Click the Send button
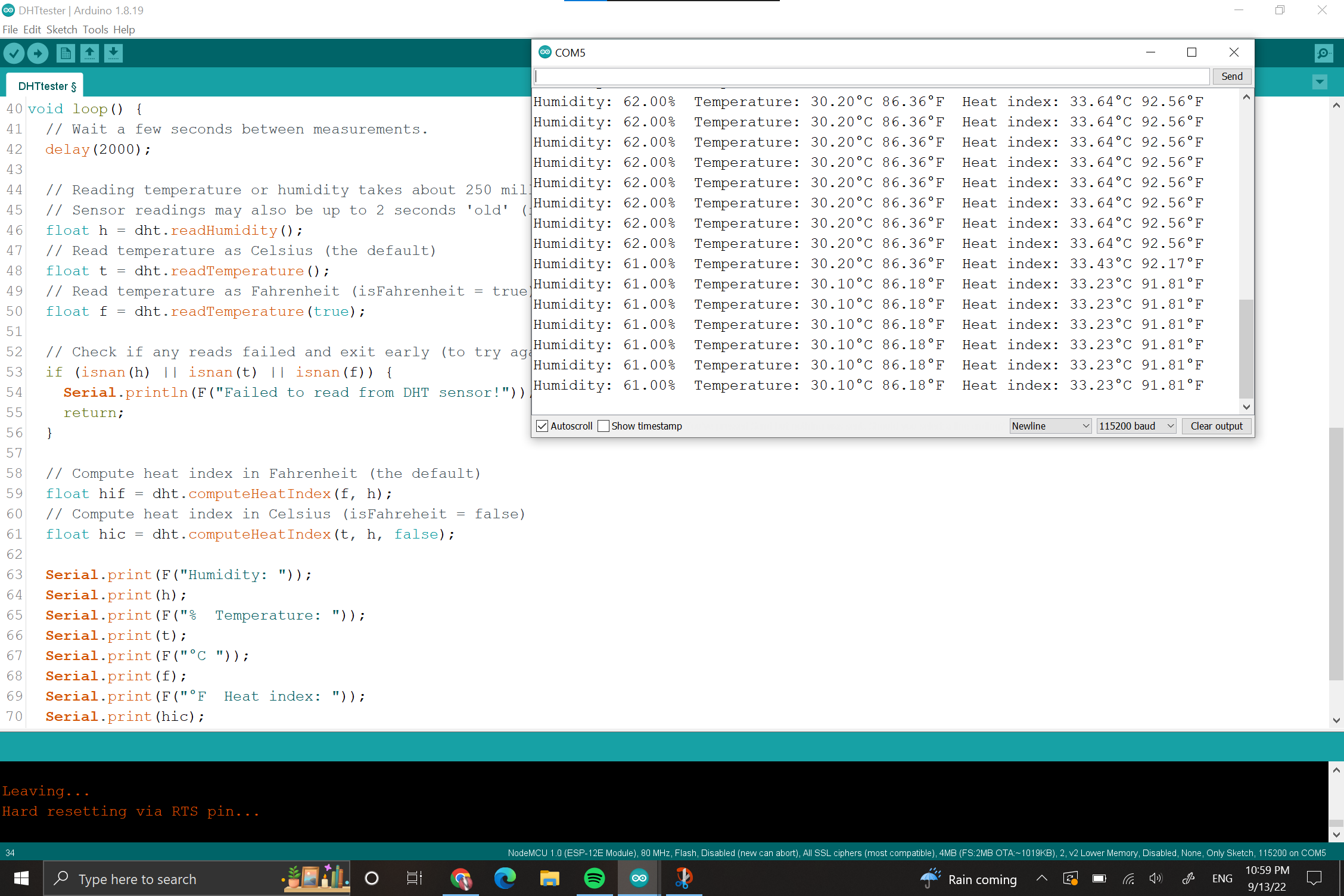This screenshot has width=1344, height=896. [1231, 76]
